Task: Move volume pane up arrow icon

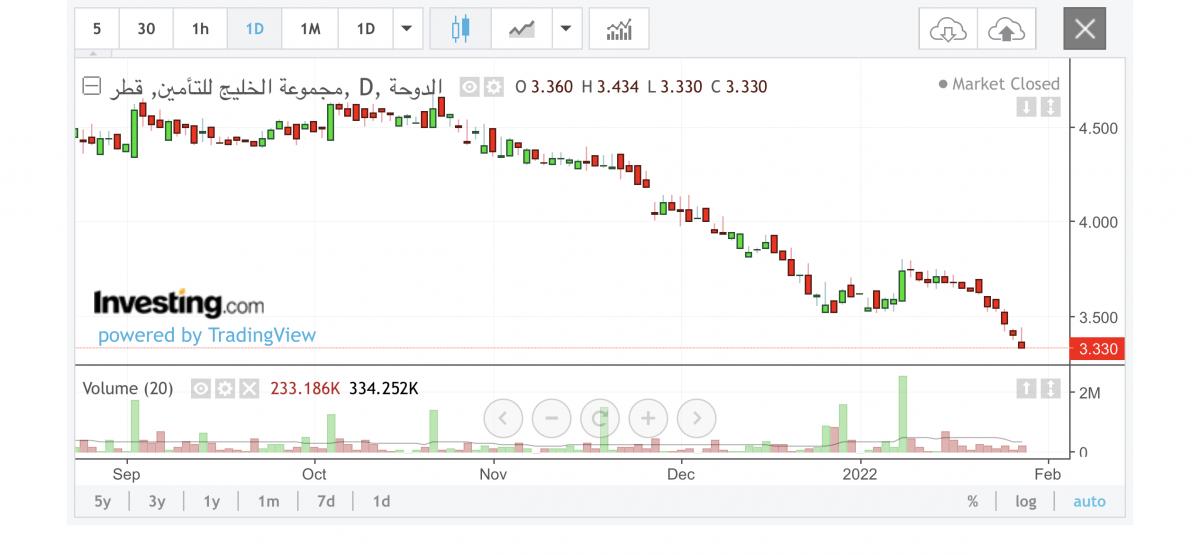Action: tap(1026, 388)
